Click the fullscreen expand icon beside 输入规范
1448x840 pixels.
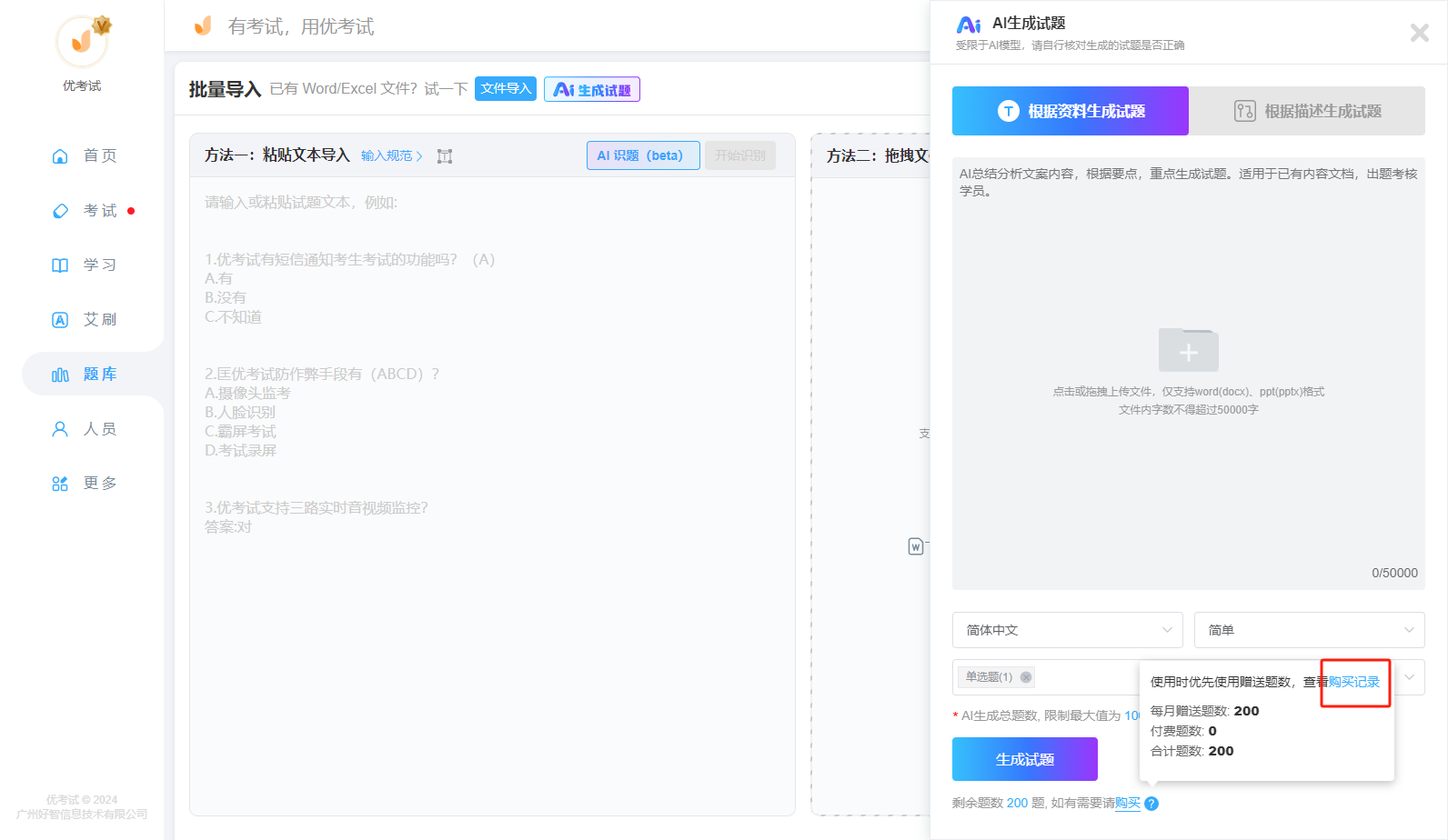445,156
